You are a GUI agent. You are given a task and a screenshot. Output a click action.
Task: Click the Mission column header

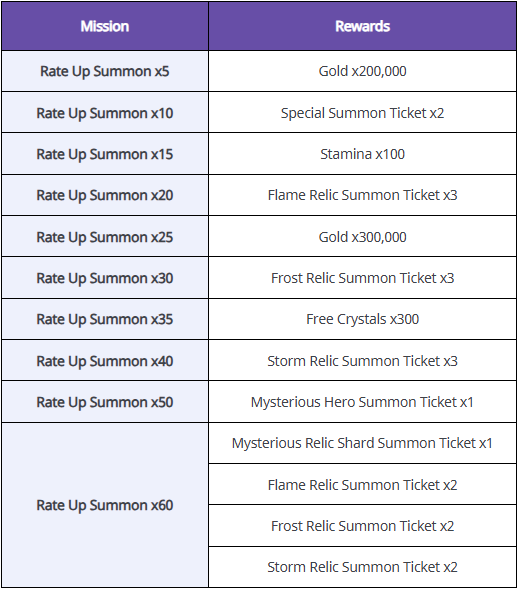(105, 26)
